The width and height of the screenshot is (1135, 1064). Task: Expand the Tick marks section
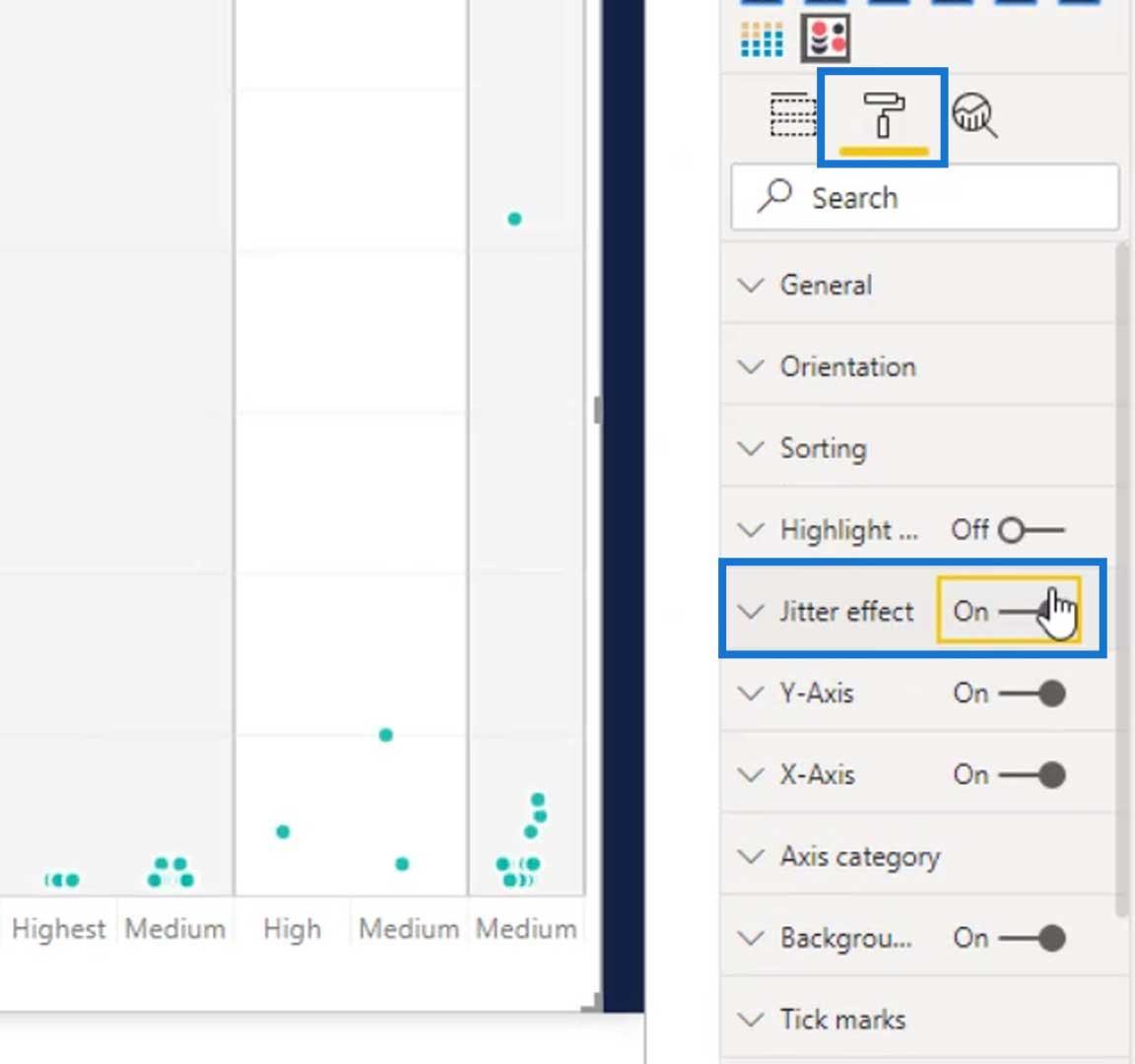point(842,1020)
